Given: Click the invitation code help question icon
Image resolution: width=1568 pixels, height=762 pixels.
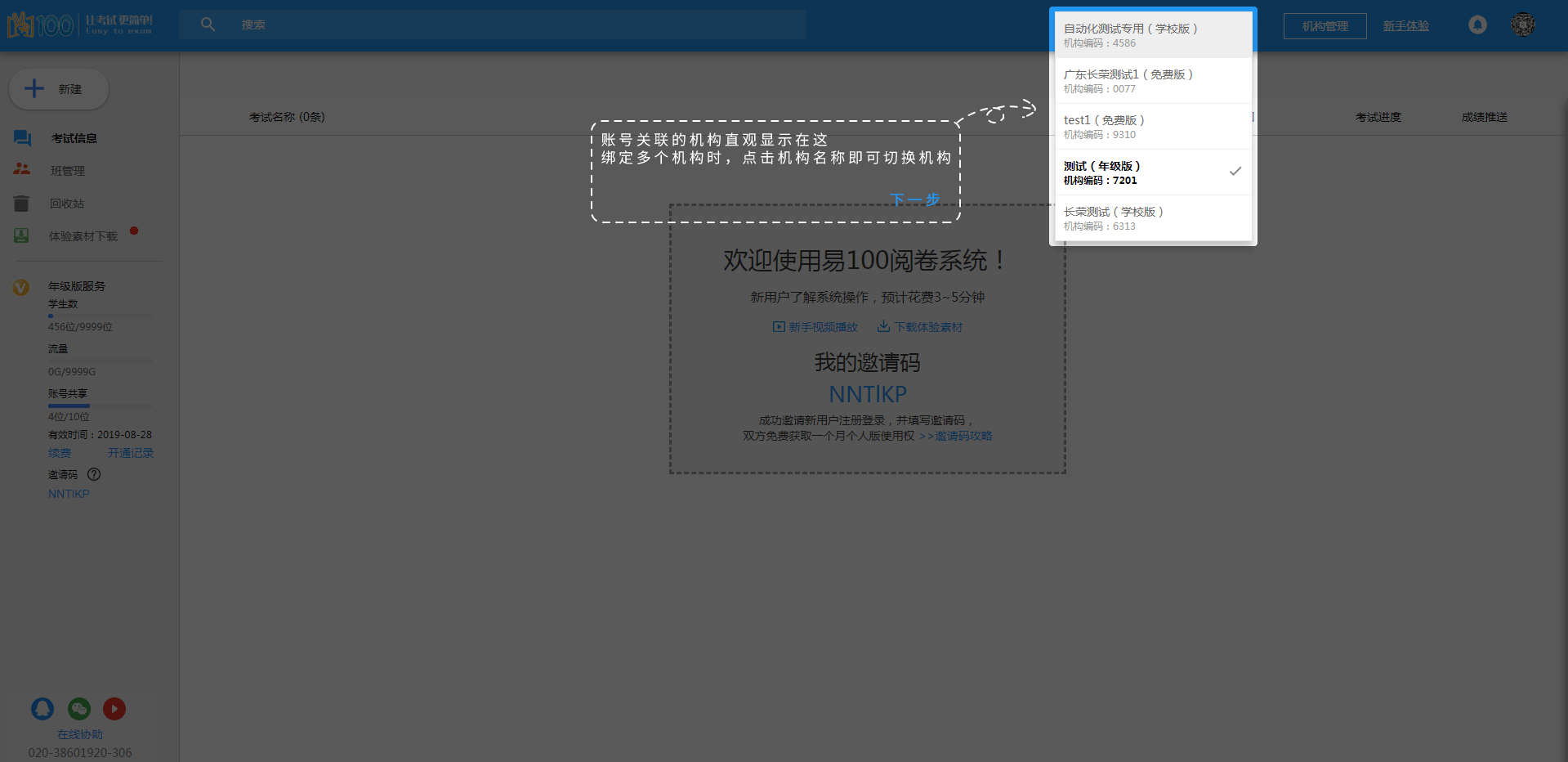Looking at the screenshot, I should pos(94,474).
